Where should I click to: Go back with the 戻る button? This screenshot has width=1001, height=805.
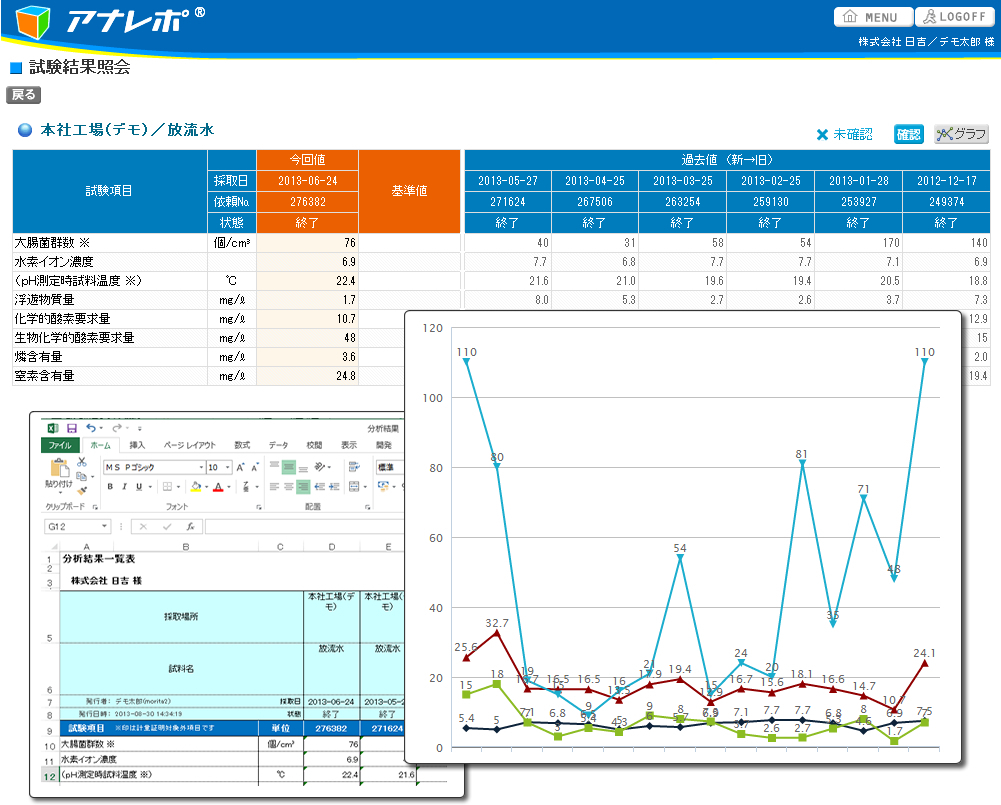point(24,94)
